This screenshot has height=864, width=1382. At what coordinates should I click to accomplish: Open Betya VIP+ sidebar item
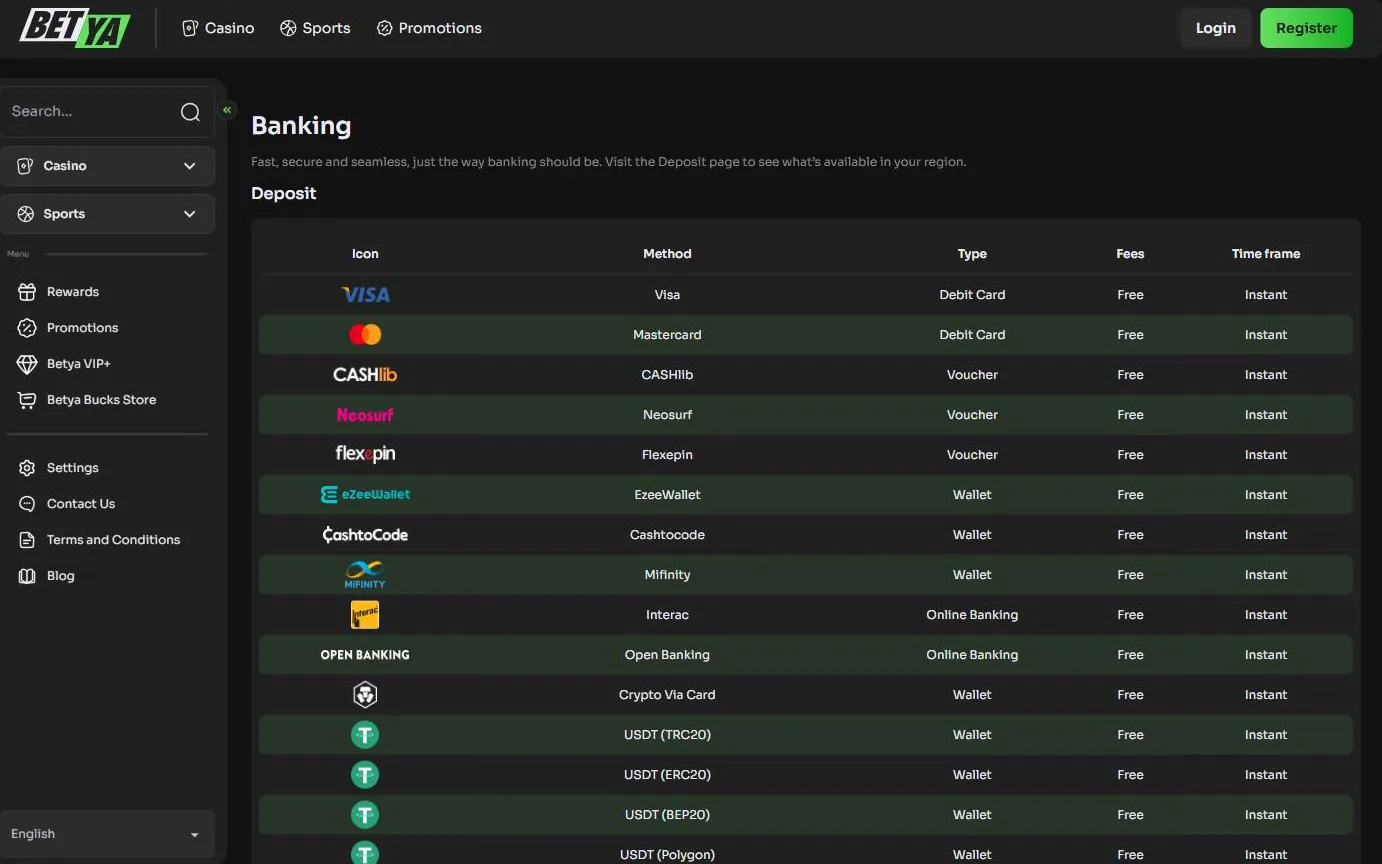[x=79, y=364]
